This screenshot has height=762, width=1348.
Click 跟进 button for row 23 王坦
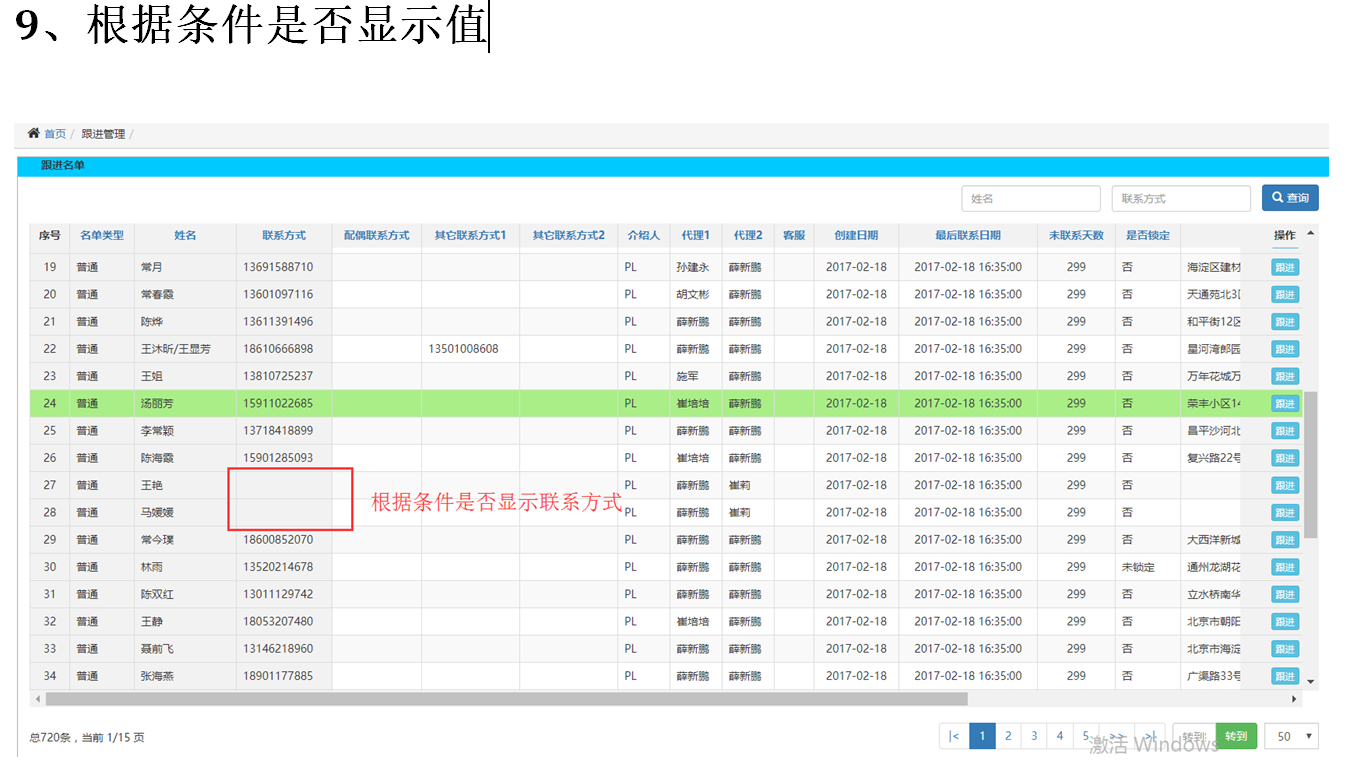[x=1285, y=376]
